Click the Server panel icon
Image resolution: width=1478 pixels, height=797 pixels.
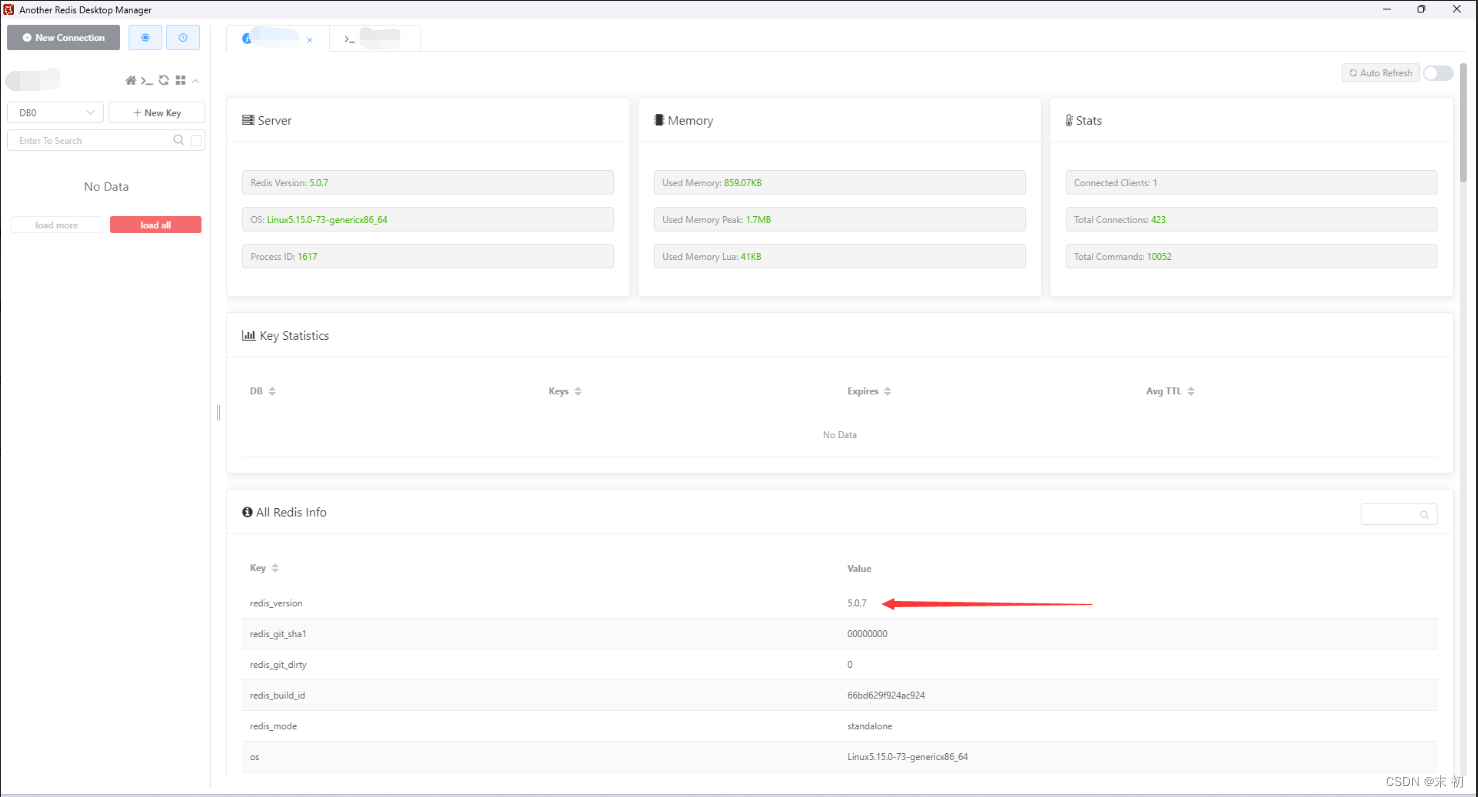(248, 120)
